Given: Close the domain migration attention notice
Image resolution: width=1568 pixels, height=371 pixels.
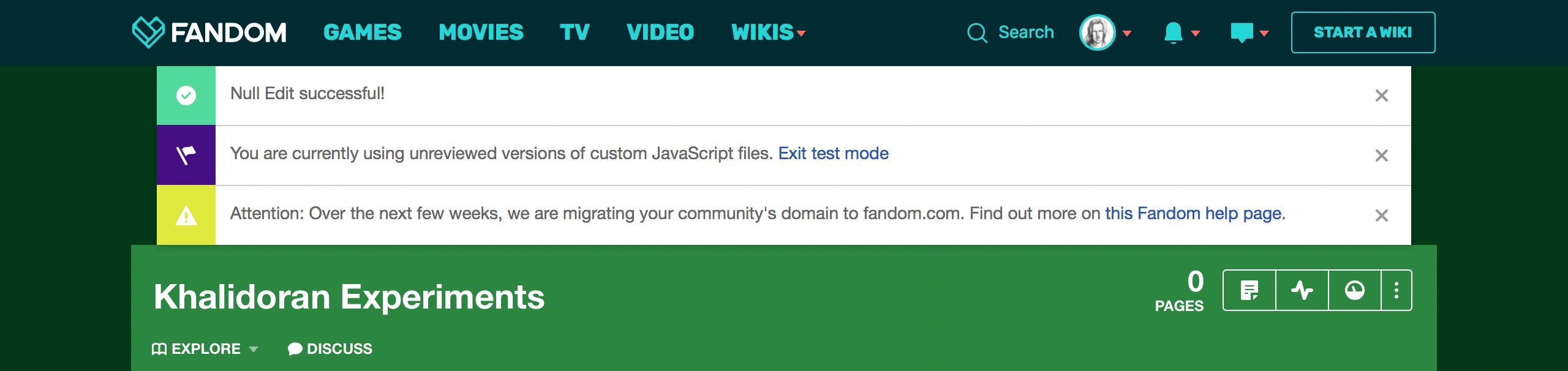Looking at the screenshot, I should (1381, 215).
